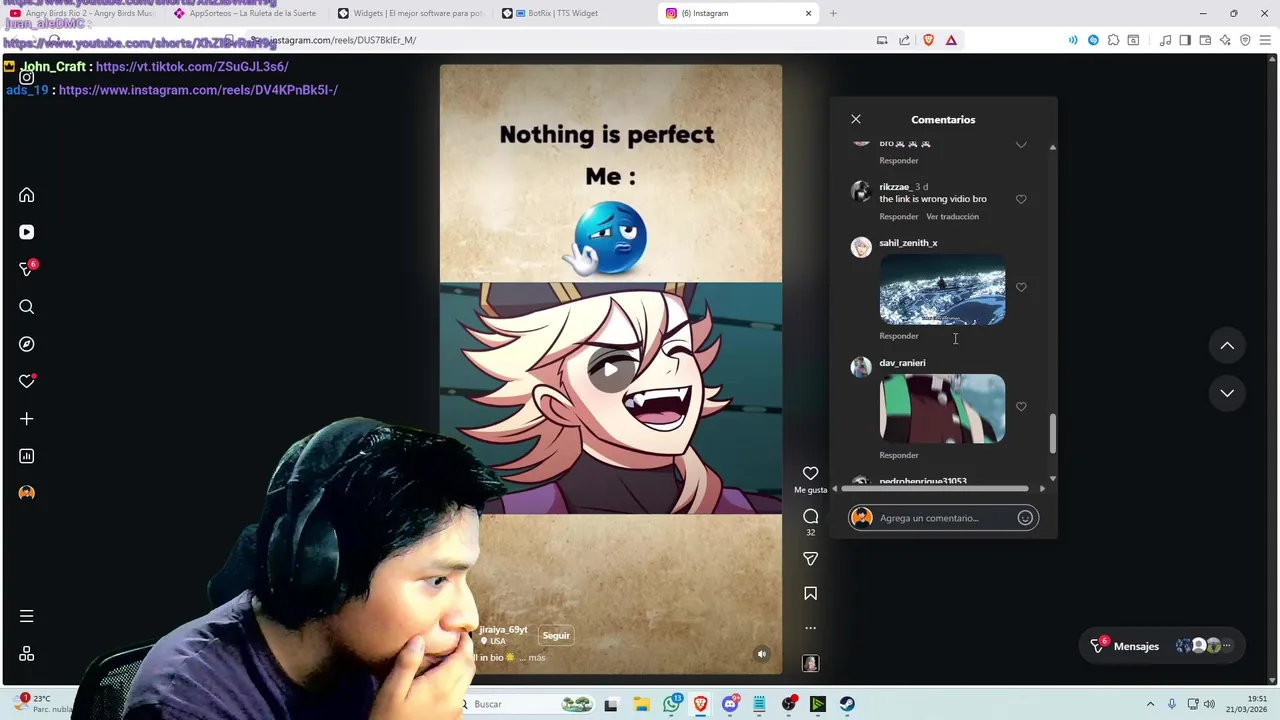Mute the reel with speaker icon

click(762, 654)
